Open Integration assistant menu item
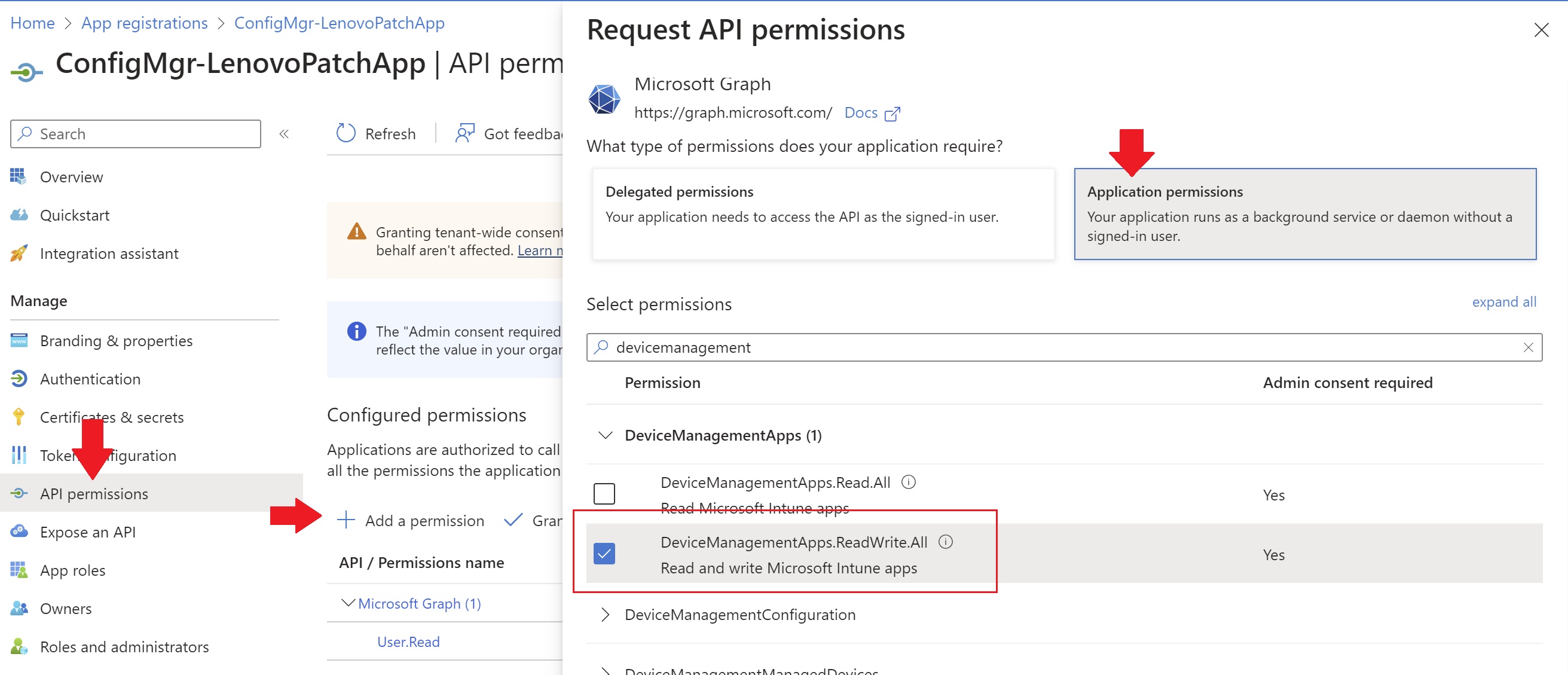This screenshot has height=675, width=1568. pyautogui.click(x=109, y=254)
